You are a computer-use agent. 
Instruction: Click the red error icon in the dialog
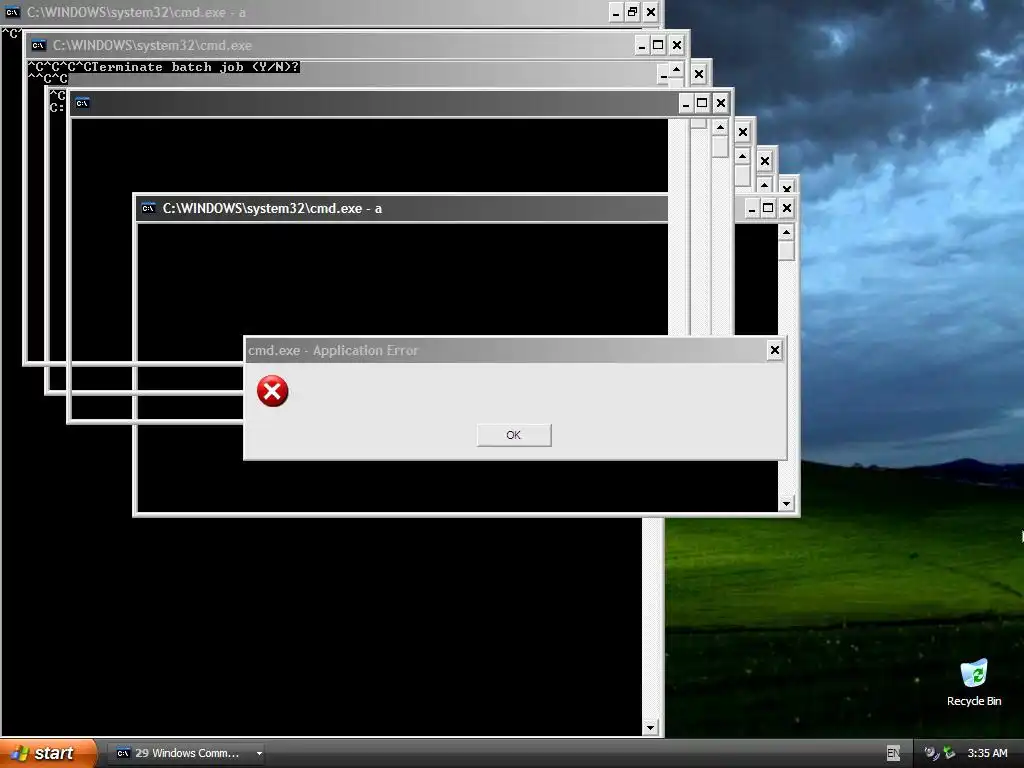tap(272, 391)
